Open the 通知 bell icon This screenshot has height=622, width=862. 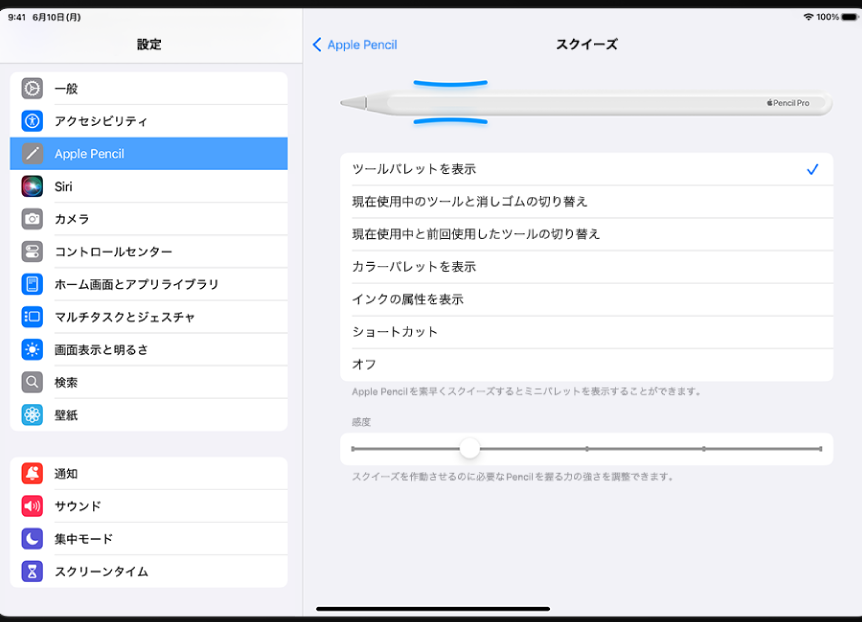click(x=32, y=473)
